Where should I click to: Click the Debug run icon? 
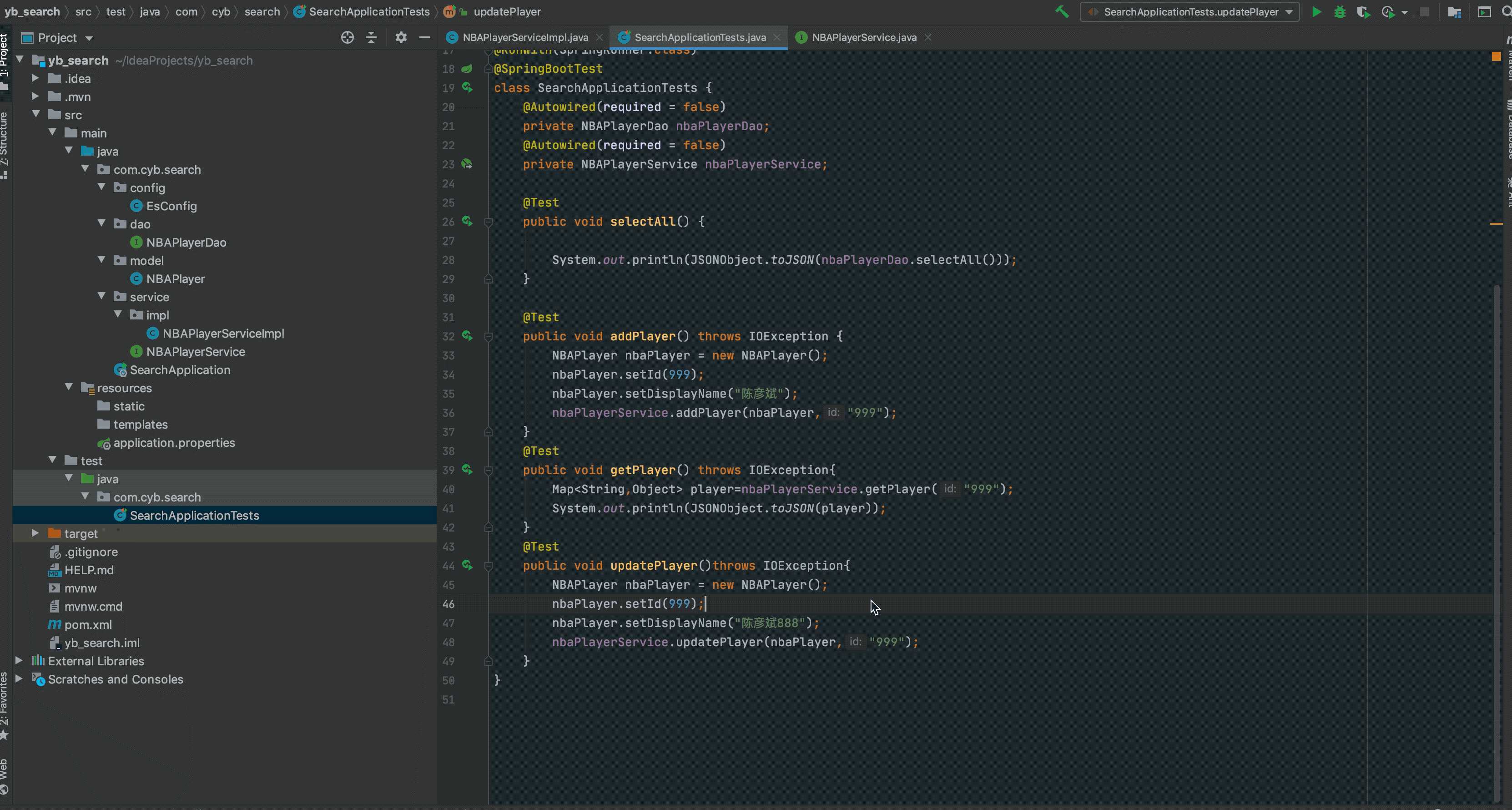tap(1339, 12)
